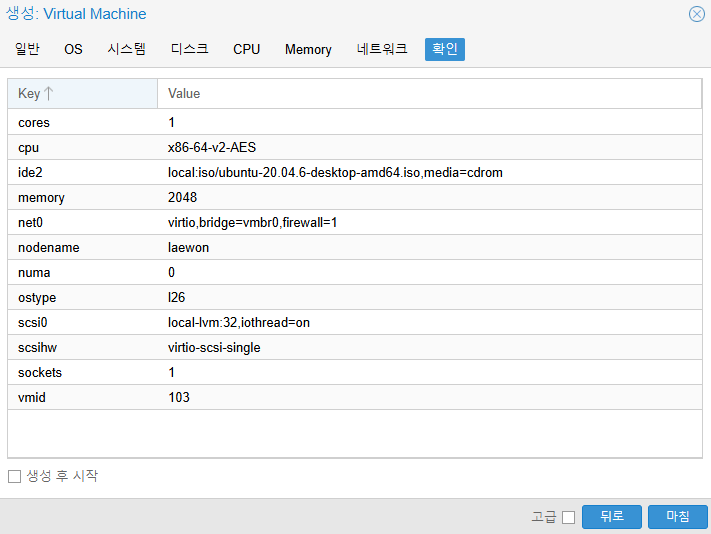Click the sort ascending arrow in Key header
Viewport: 711px width, 534px height.
pos(49,93)
